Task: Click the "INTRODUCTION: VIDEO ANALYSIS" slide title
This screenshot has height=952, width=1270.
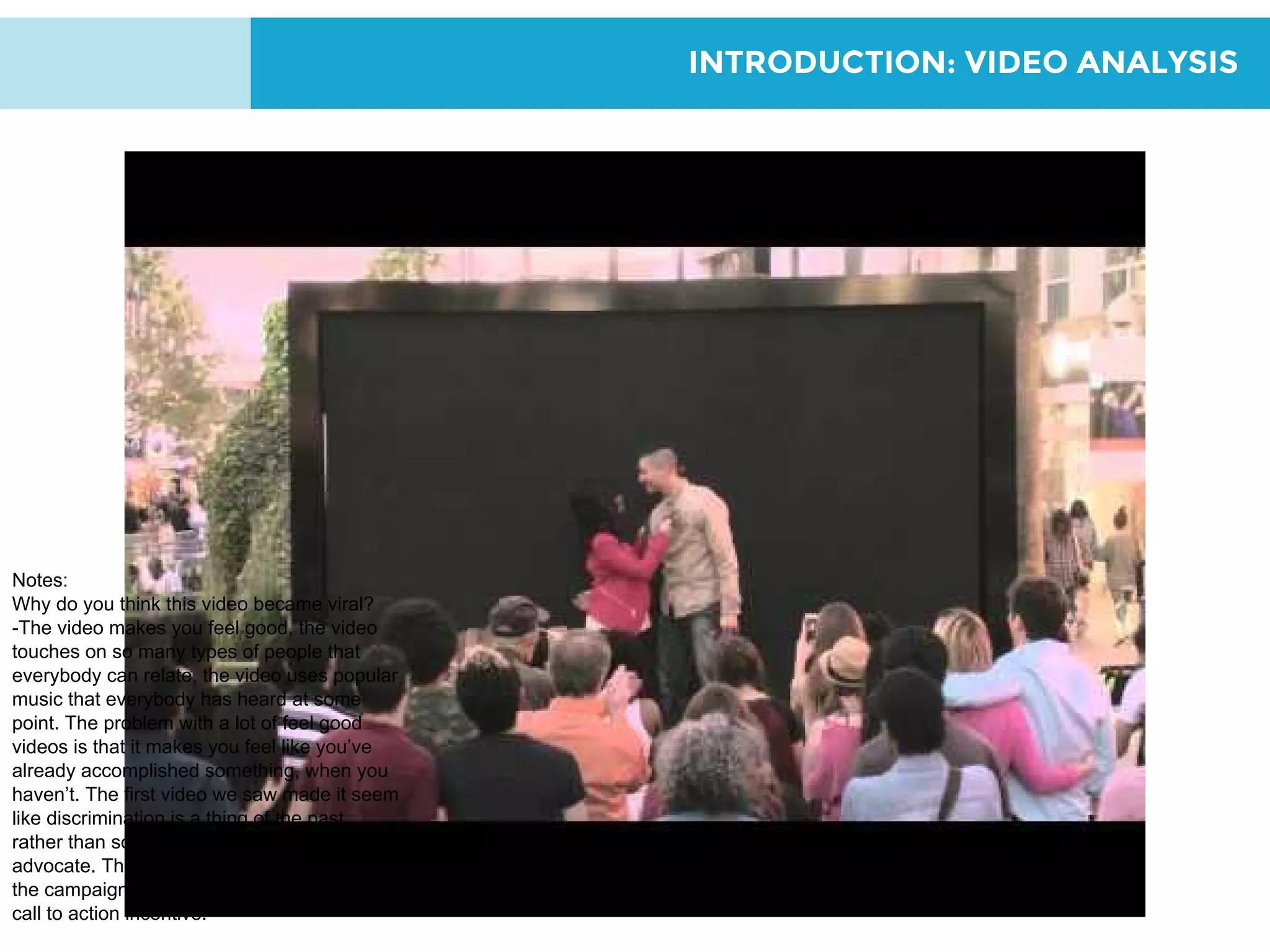Action: click(962, 63)
